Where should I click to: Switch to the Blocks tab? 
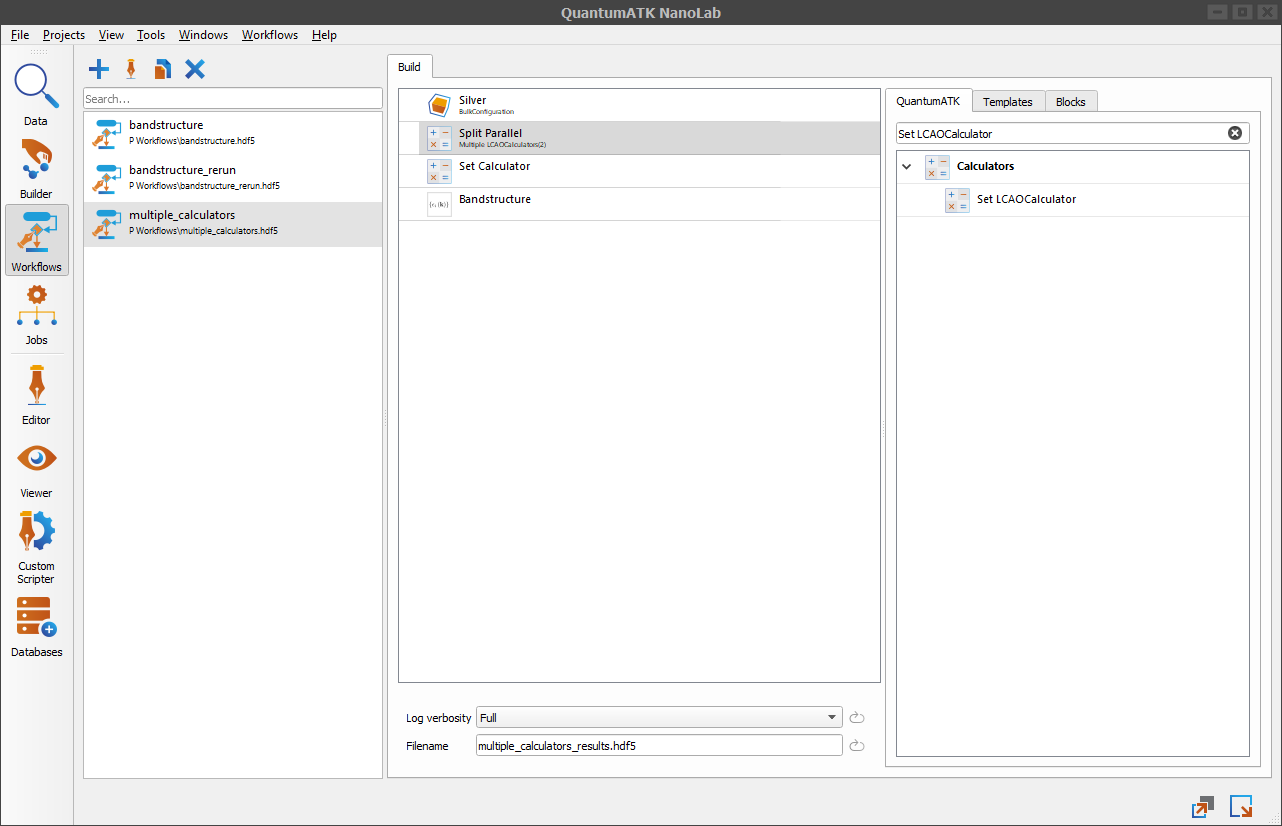[1071, 101]
